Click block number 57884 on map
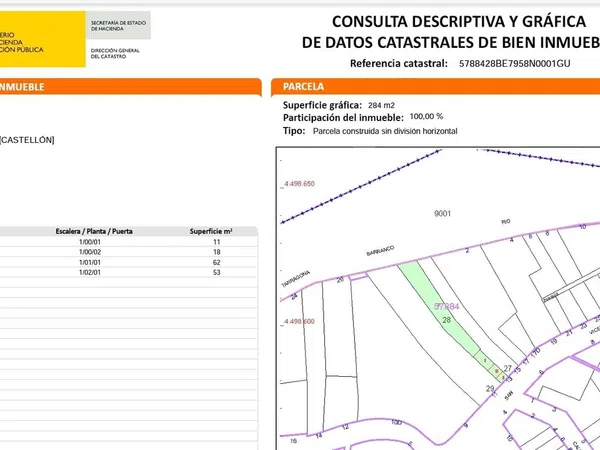This screenshot has height=450, width=600. [447, 306]
